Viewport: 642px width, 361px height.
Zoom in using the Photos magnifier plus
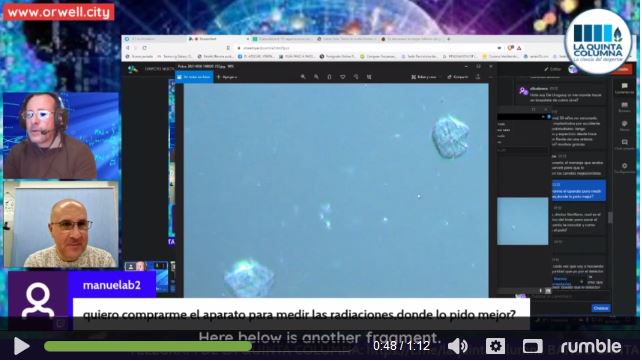tap(303, 77)
